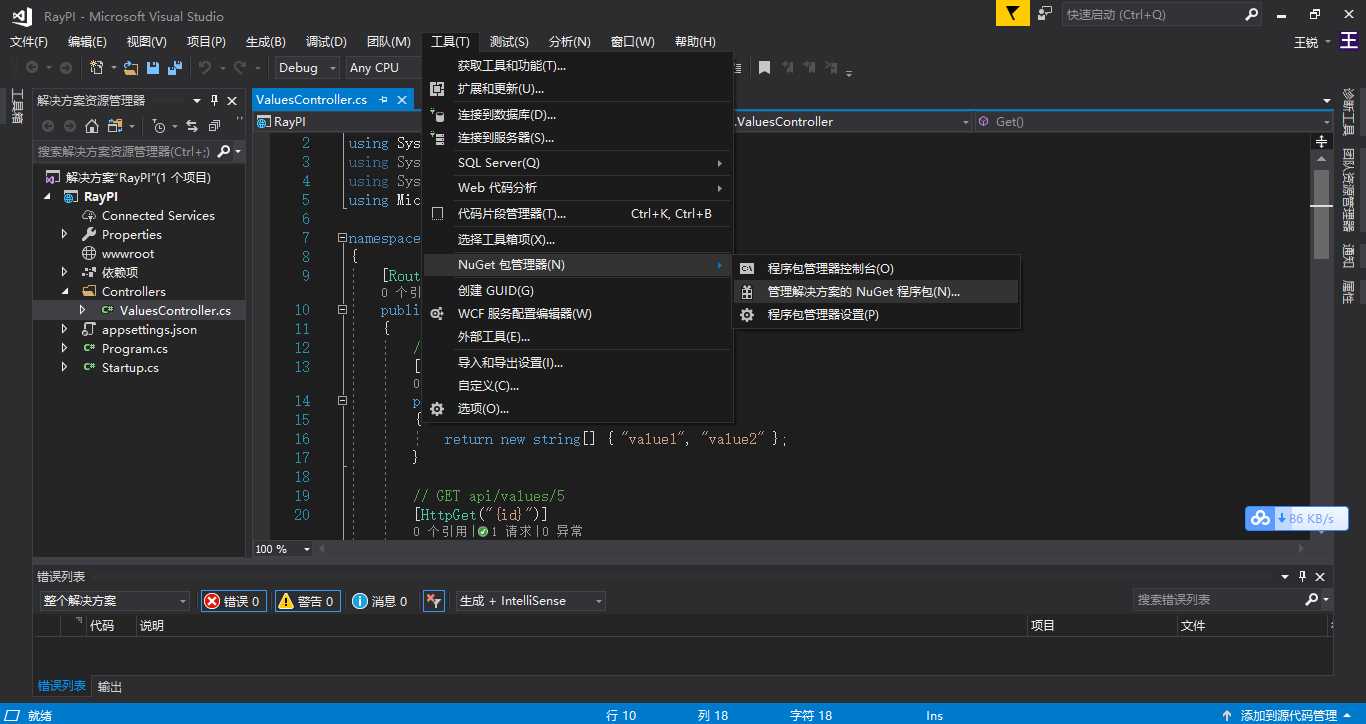Click the pending changes filter clock icon

click(x=158, y=126)
